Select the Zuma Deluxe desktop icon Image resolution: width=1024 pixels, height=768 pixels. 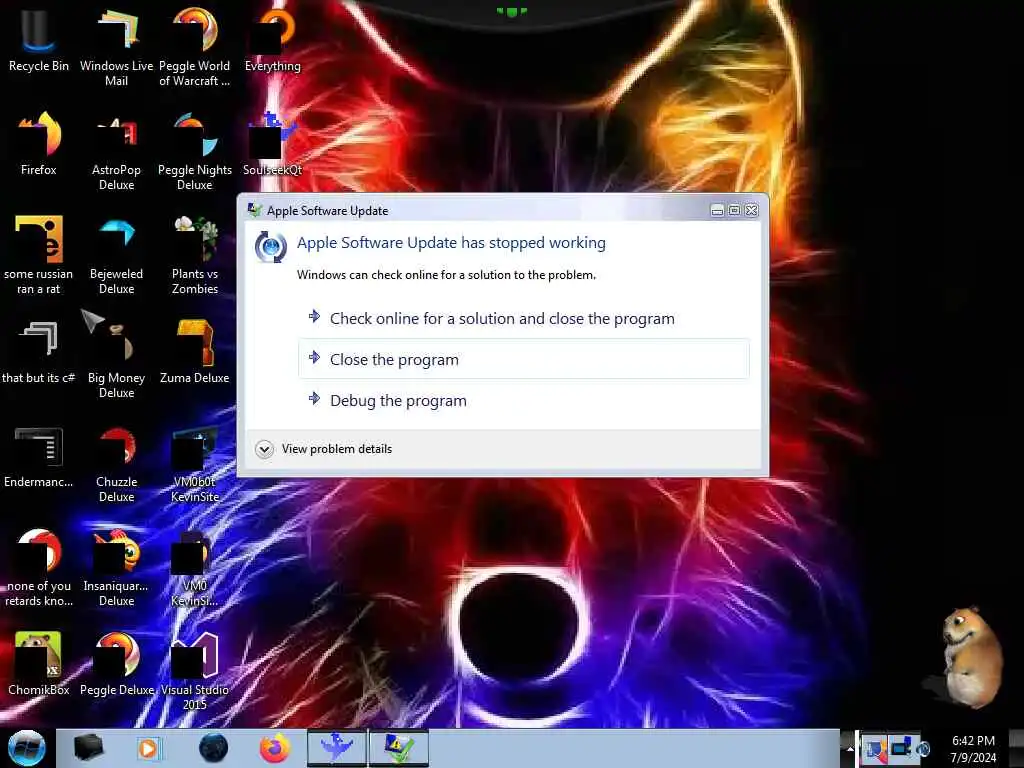195,351
